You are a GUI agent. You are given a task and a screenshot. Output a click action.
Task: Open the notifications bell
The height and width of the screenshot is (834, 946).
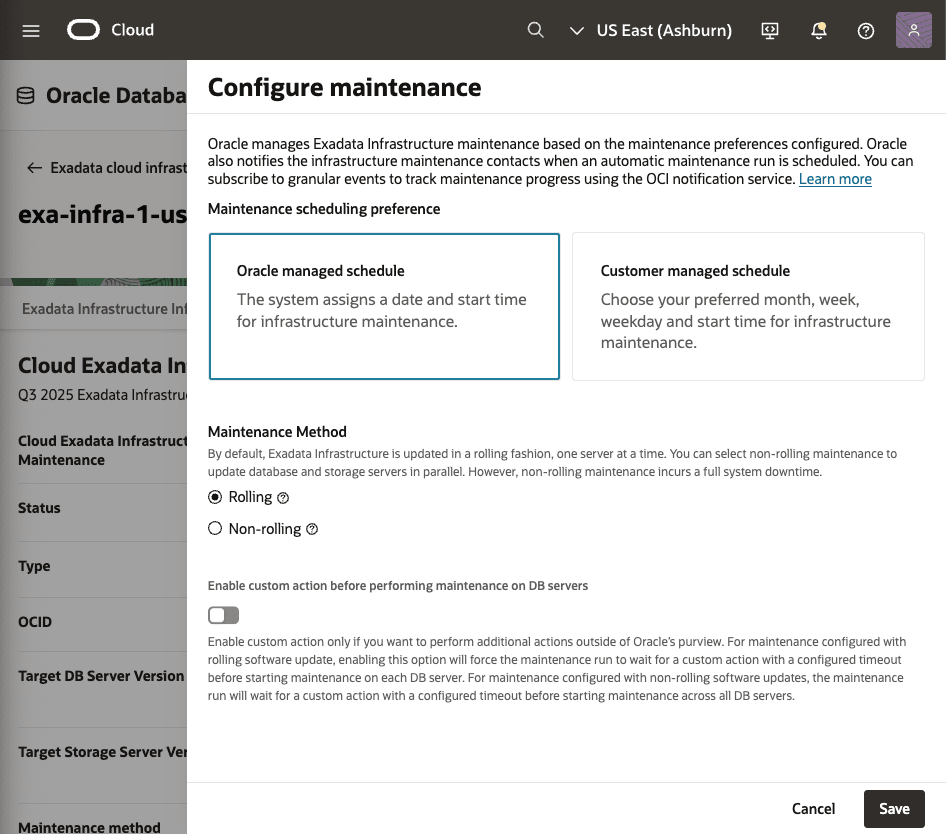coord(818,31)
